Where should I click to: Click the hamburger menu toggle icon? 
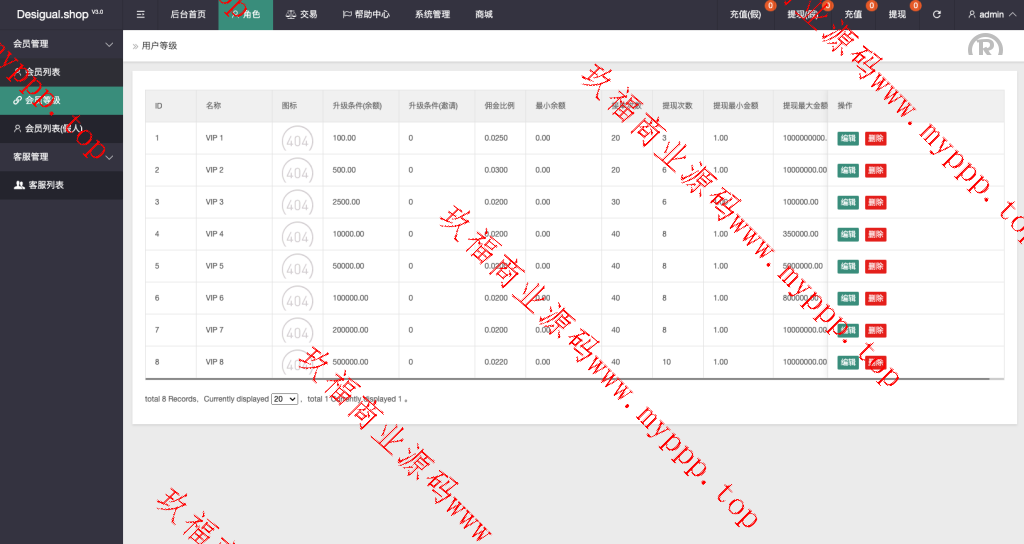(x=141, y=15)
